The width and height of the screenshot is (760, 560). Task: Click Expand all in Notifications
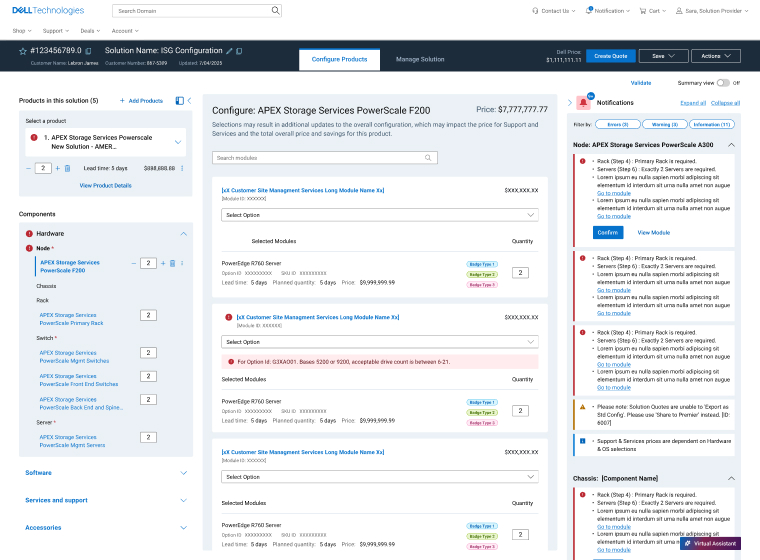coord(693,103)
